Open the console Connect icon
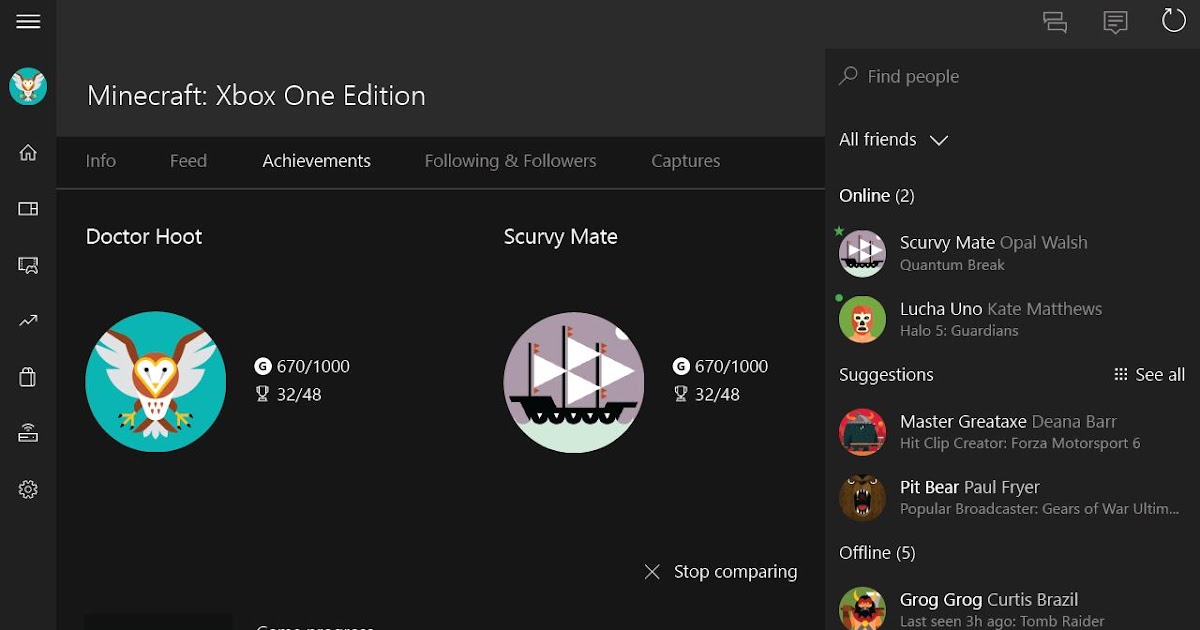Viewport: 1200px width, 630px height. (28, 433)
